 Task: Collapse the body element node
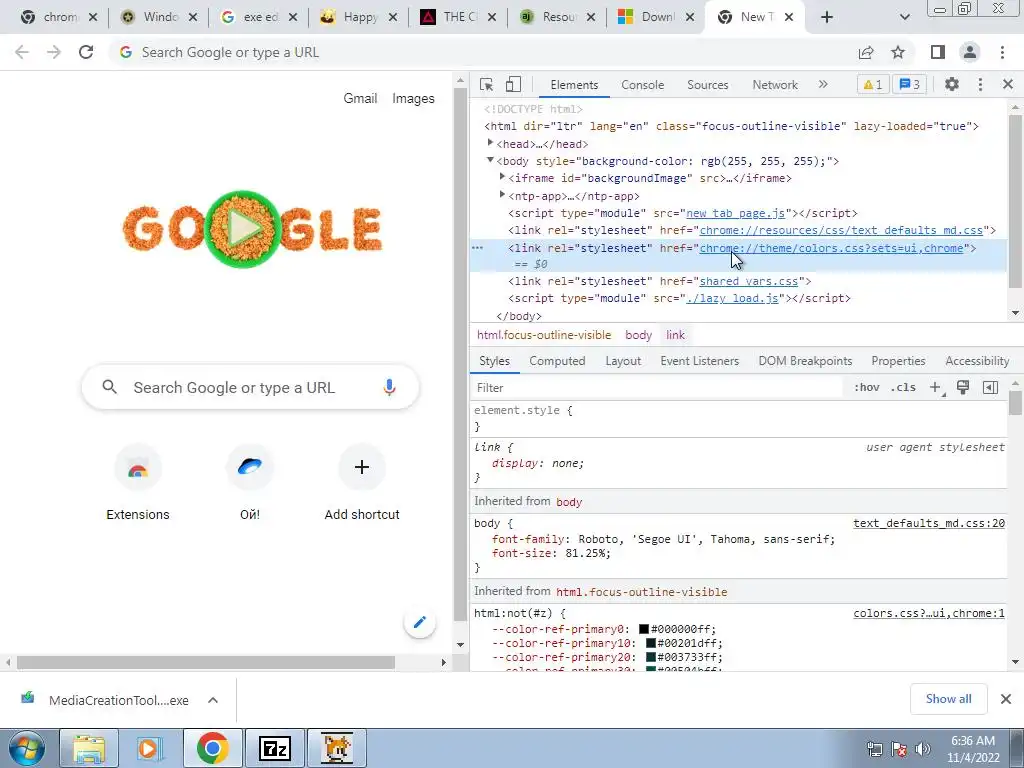pos(490,160)
